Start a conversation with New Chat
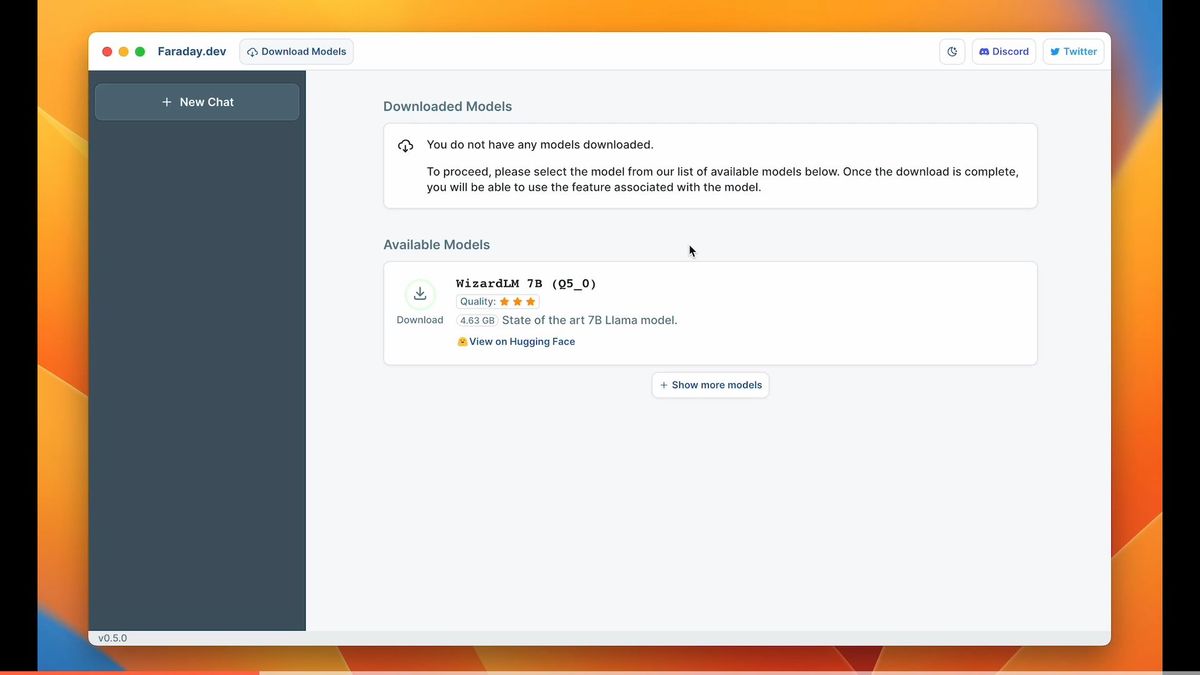 click(x=196, y=101)
